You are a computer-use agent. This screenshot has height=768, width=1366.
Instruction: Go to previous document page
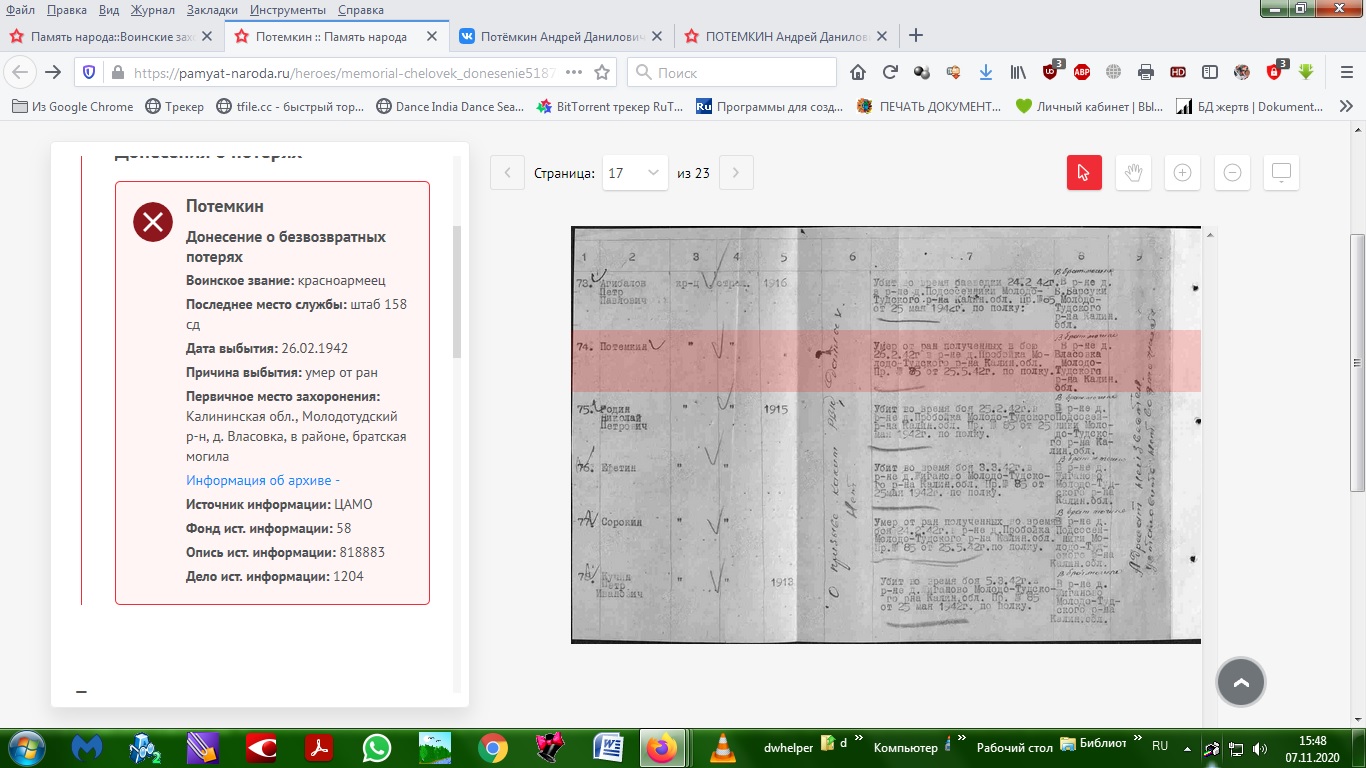(x=507, y=173)
